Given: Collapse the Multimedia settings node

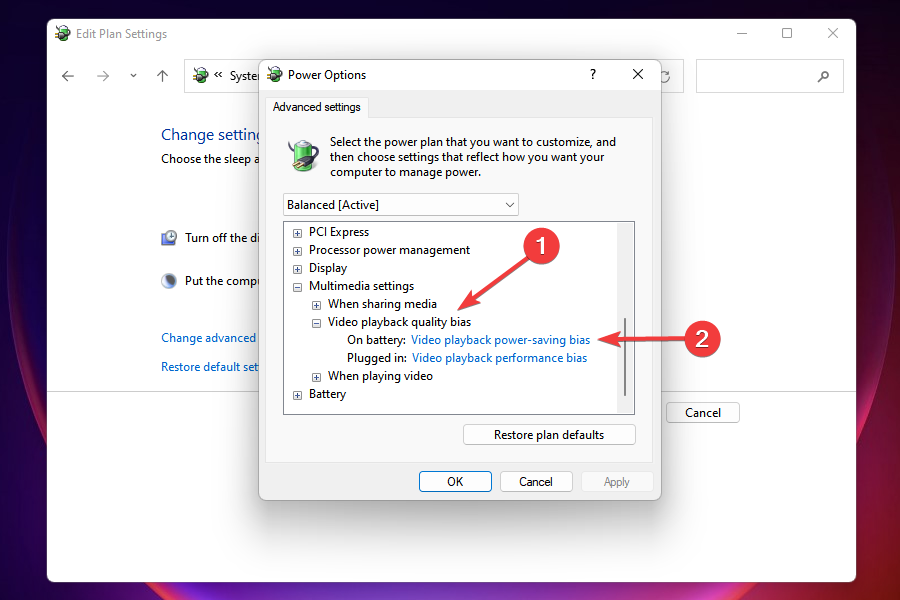Looking at the screenshot, I should point(297,287).
